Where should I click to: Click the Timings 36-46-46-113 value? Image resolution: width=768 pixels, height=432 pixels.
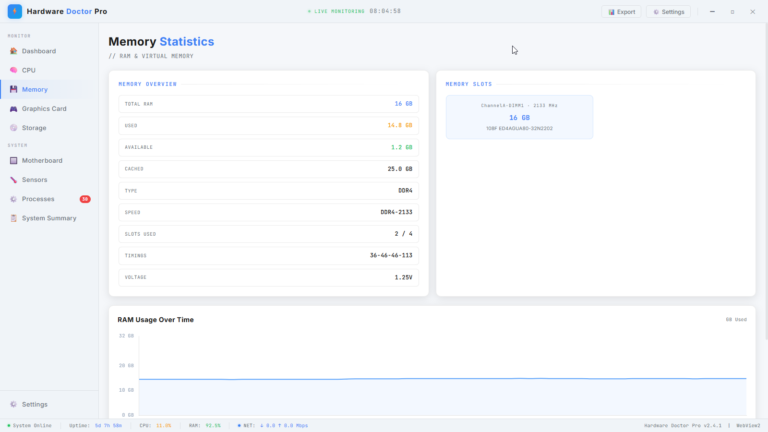(x=391, y=255)
